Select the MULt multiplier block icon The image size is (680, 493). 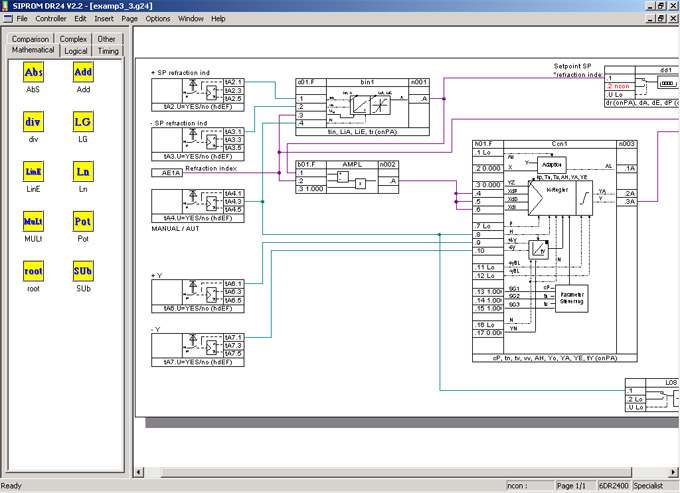click(33, 220)
